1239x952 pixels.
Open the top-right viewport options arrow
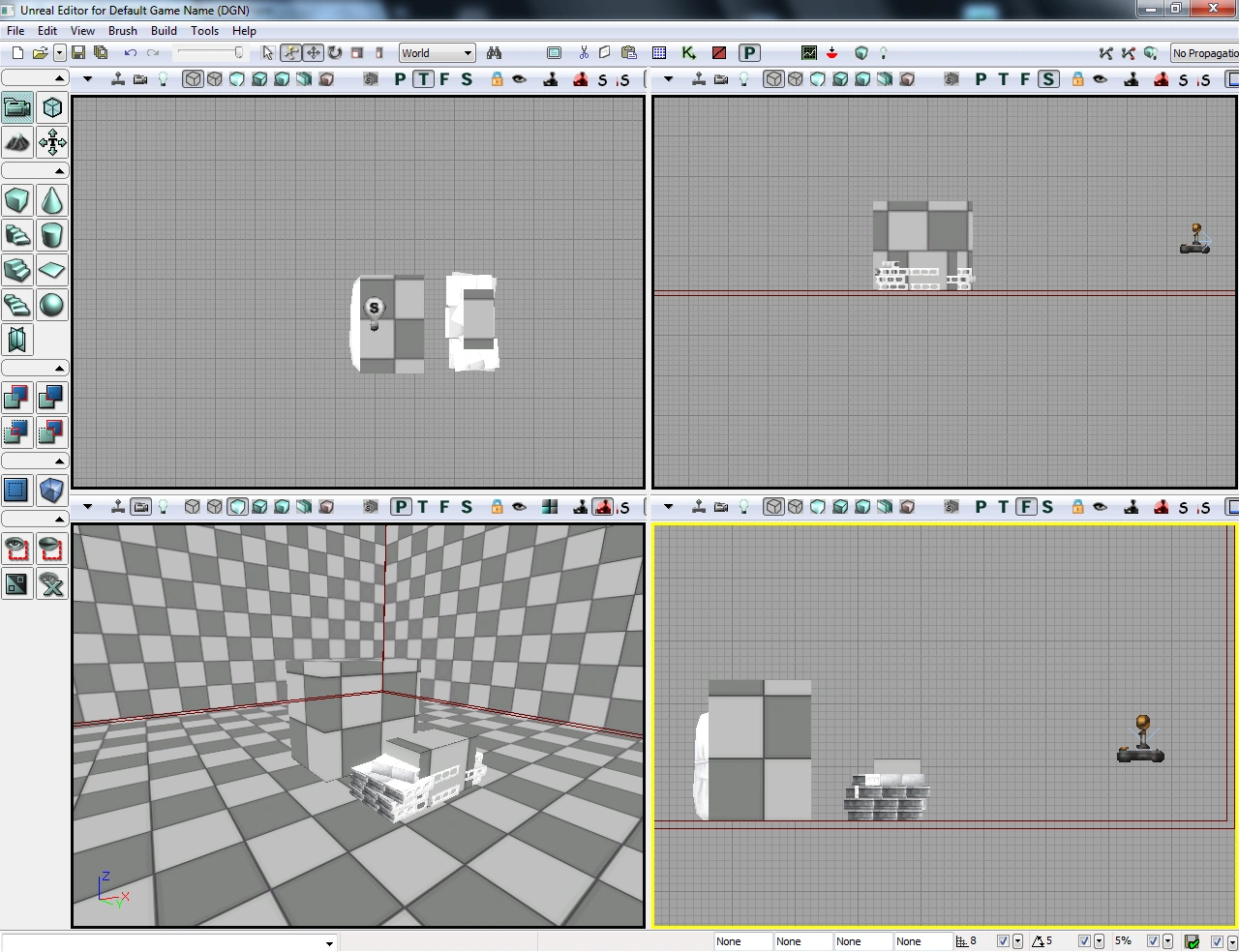pyautogui.click(x=668, y=79)
